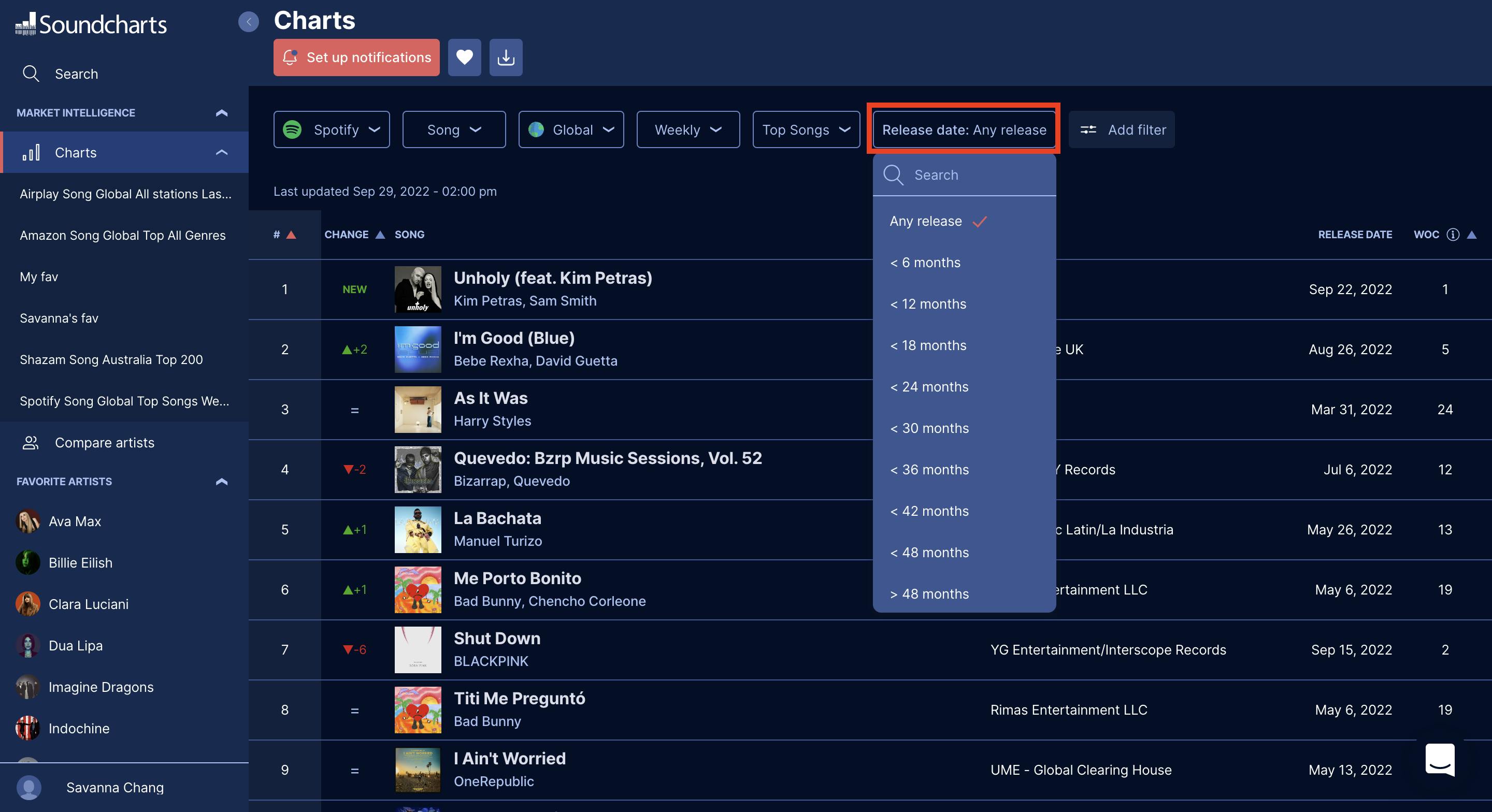Click the Soundcharts logo
This screenshot has height=812, width=1492.
[x=91, y=24]
